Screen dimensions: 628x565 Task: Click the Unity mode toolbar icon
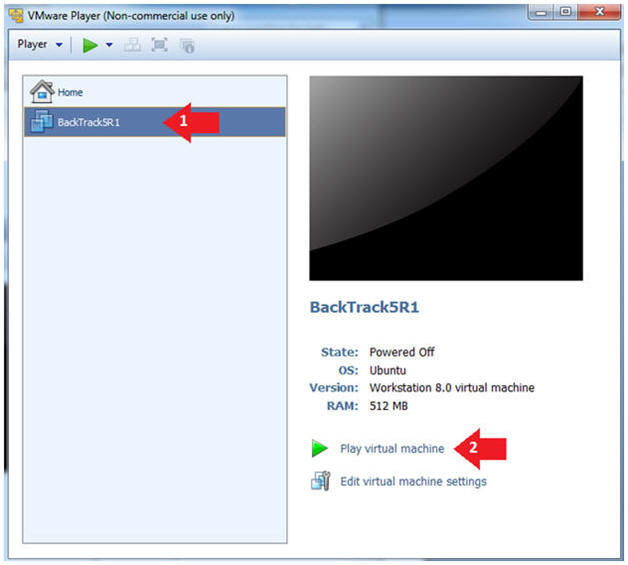[x=187, y=46]
